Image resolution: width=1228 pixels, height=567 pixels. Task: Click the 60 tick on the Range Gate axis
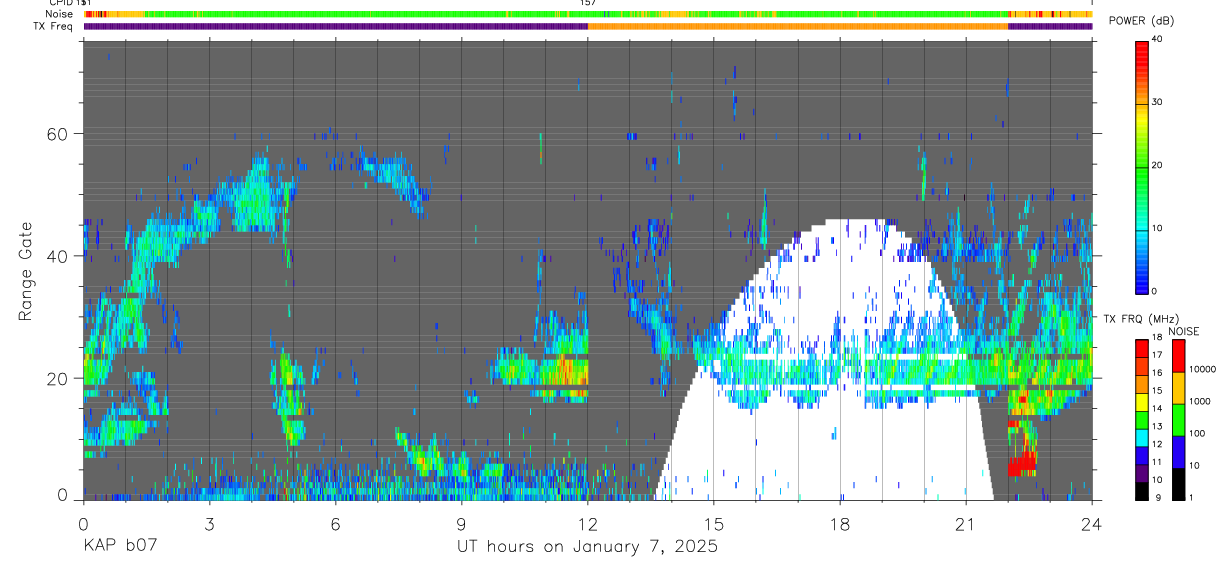[x=58, y=133]
